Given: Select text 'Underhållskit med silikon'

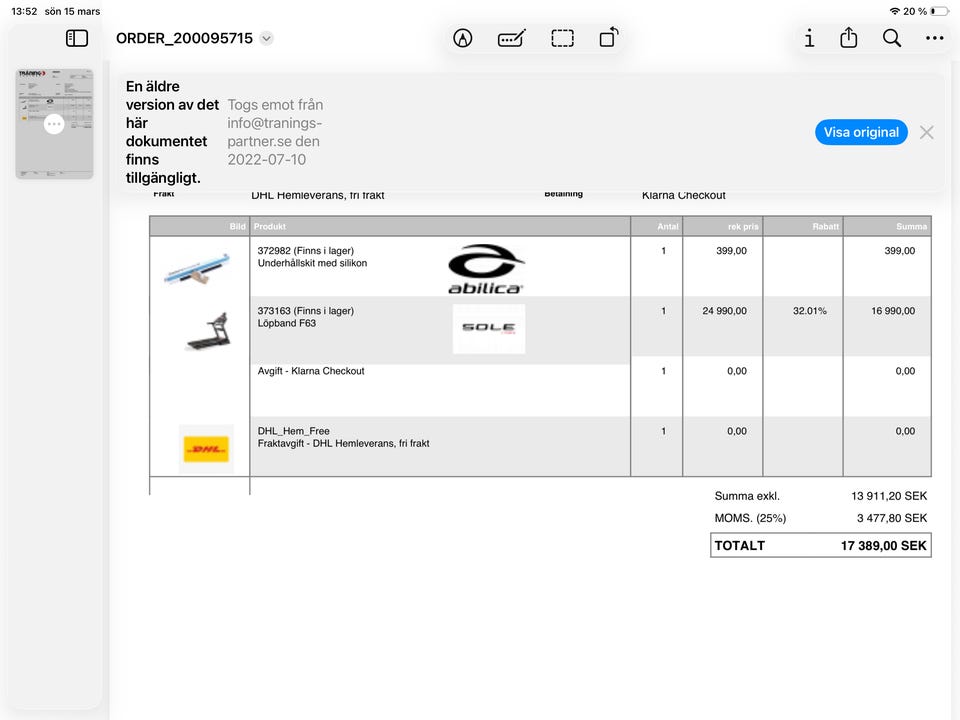Looking at the screenshot, I should (x=312, y=263).
